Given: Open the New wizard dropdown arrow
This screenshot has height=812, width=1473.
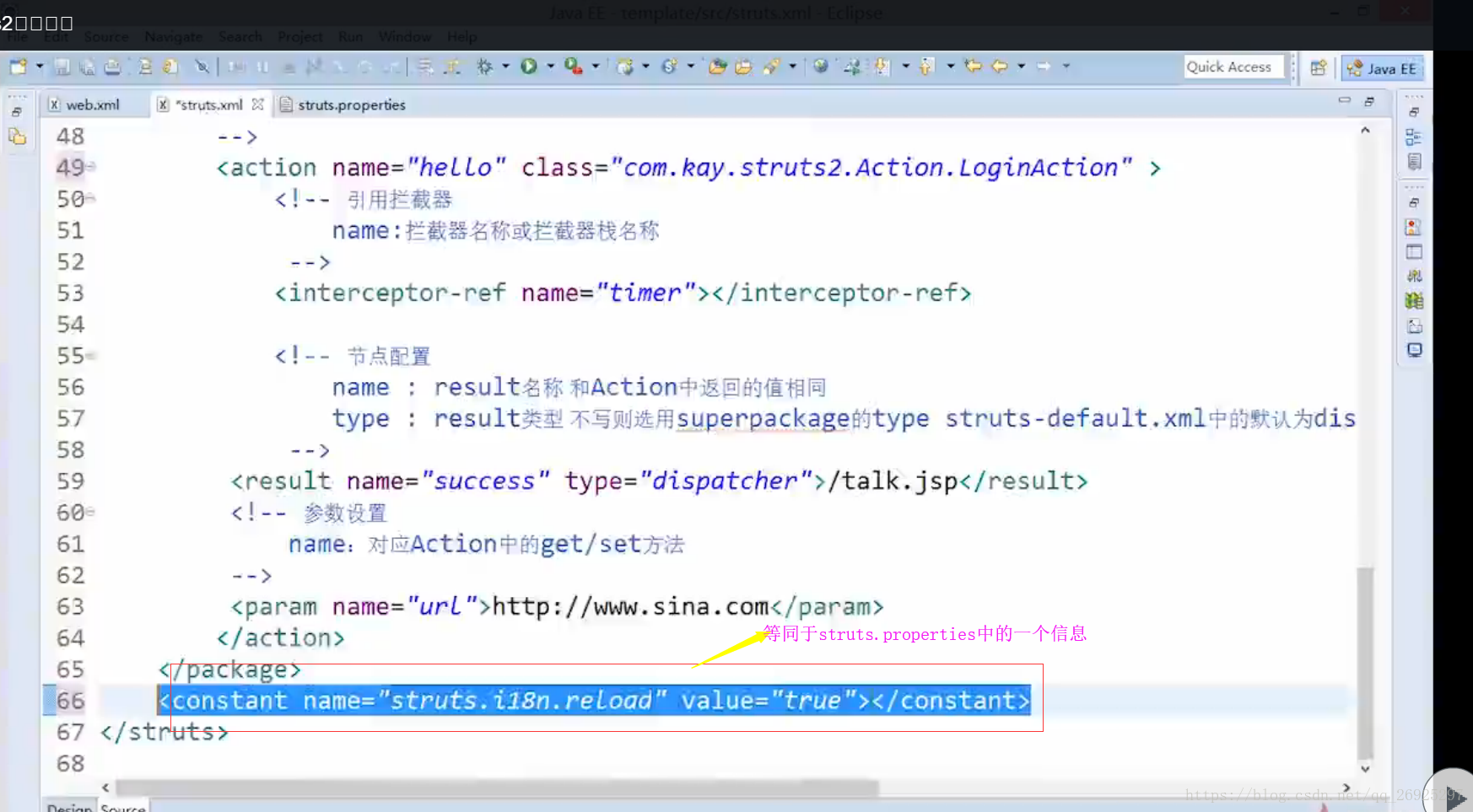Looking at the screenshot, I should 39,66.
